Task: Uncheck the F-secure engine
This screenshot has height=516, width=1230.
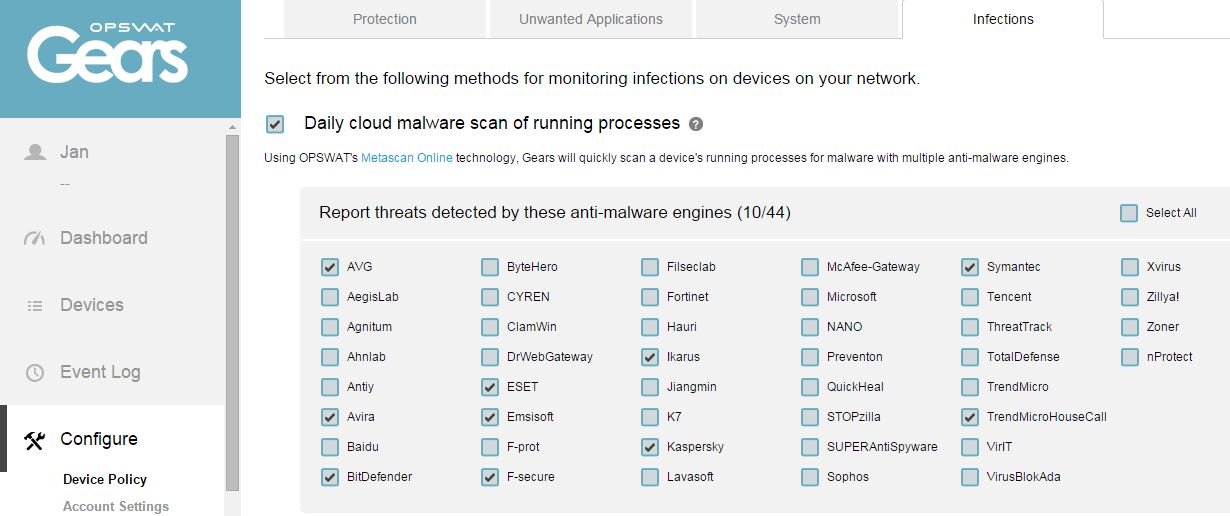Action: click(490, 477)
